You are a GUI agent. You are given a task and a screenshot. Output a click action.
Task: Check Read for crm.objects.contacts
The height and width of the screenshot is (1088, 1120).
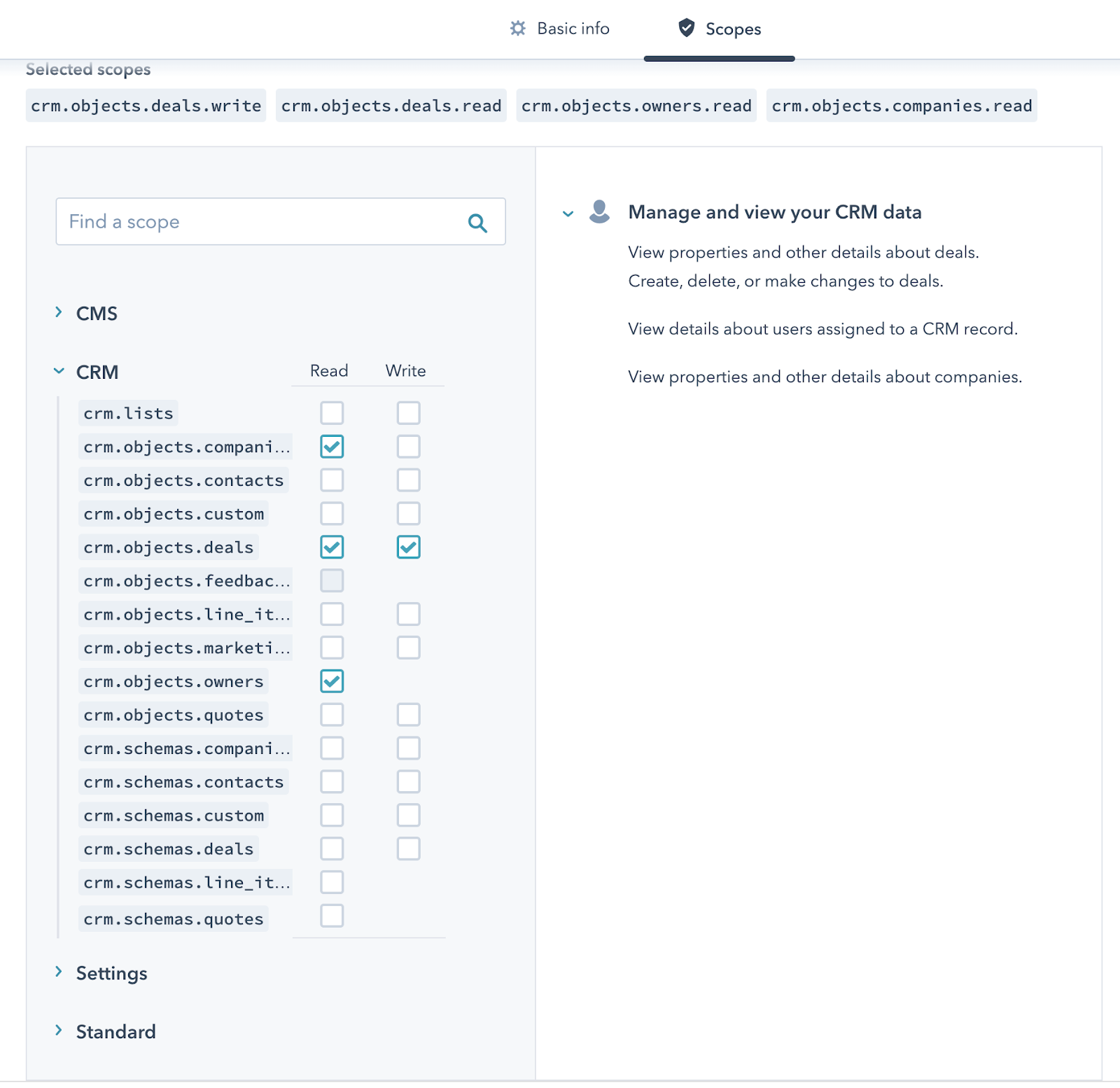[332, 480]
